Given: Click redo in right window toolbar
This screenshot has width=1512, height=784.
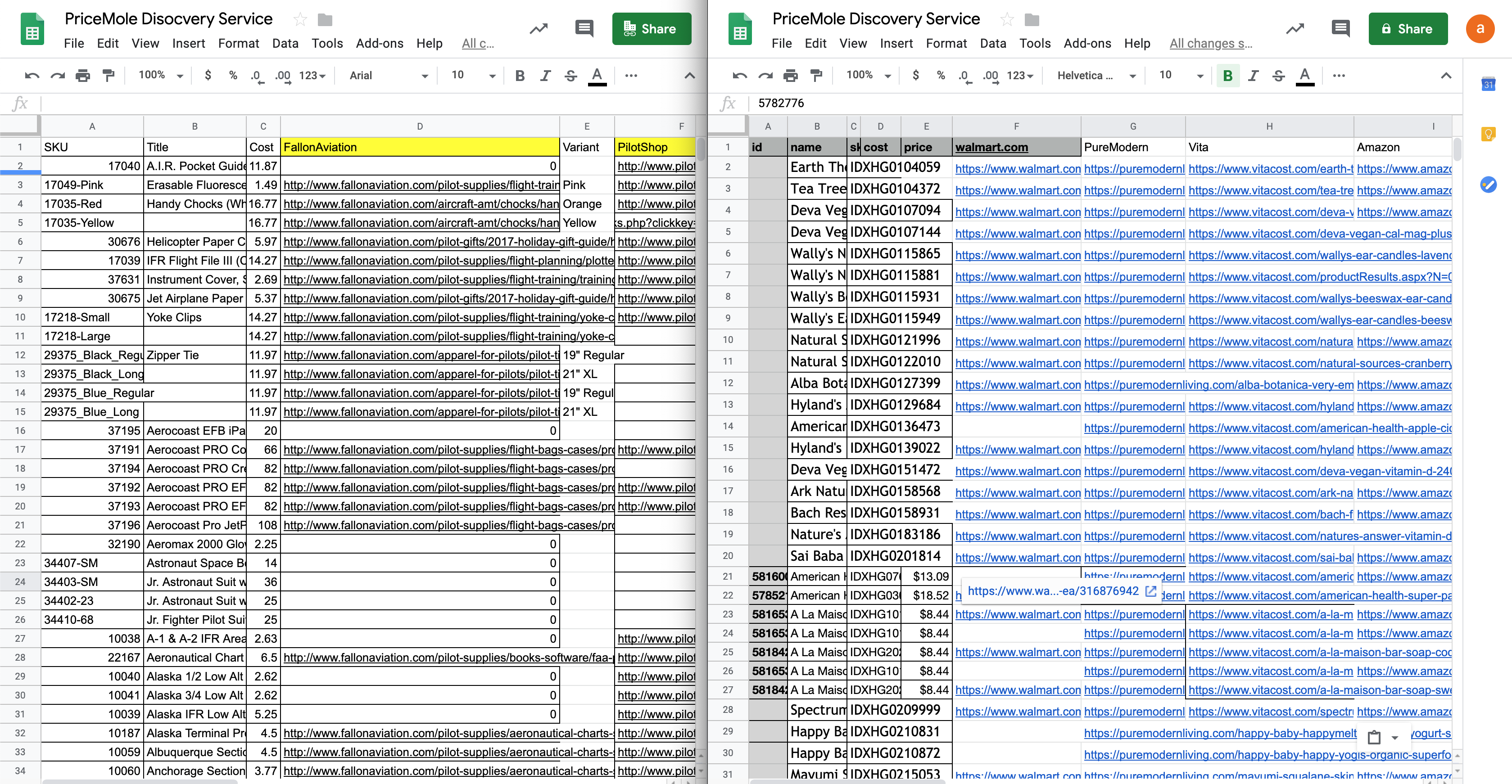Looking at the screenshot, I should [765, 75].
